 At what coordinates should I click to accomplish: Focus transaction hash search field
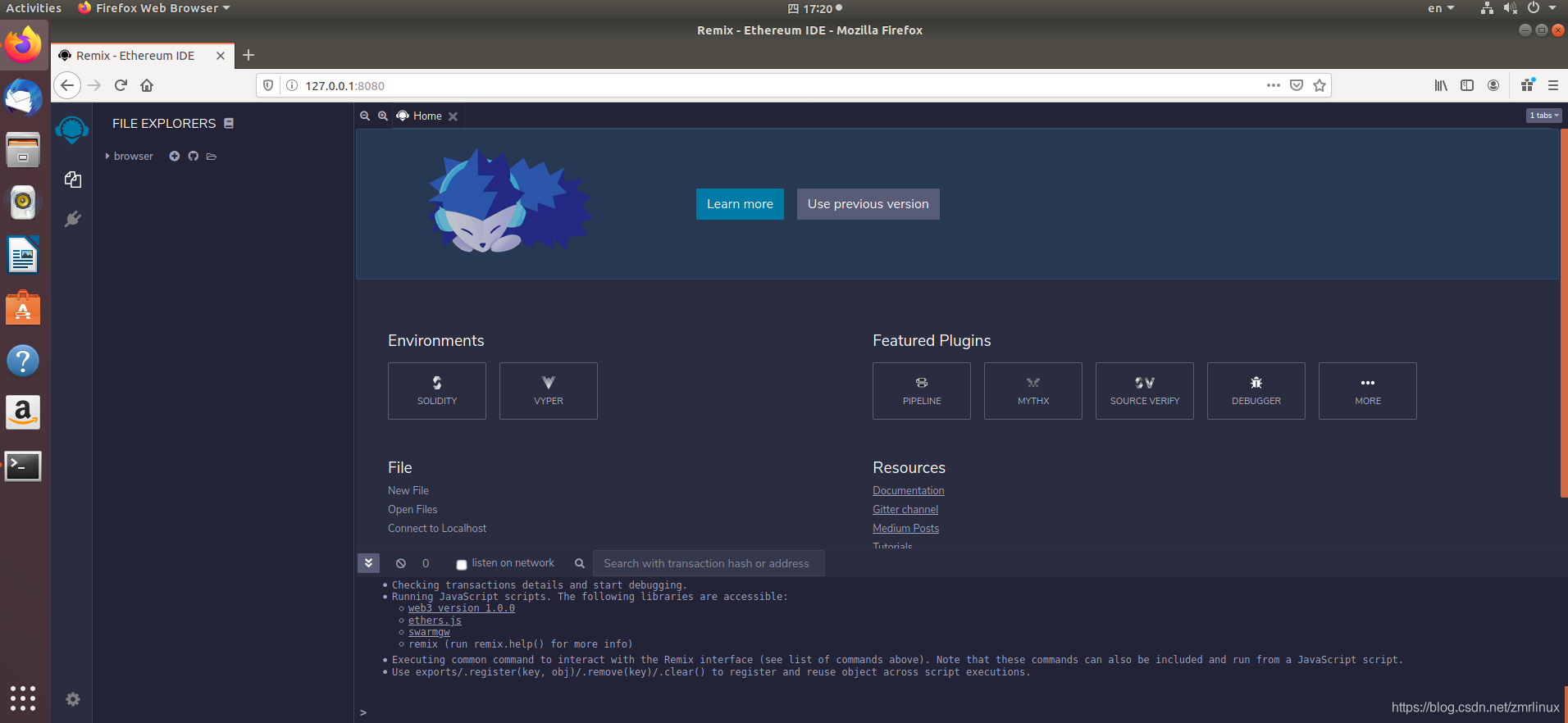[709, 563]
